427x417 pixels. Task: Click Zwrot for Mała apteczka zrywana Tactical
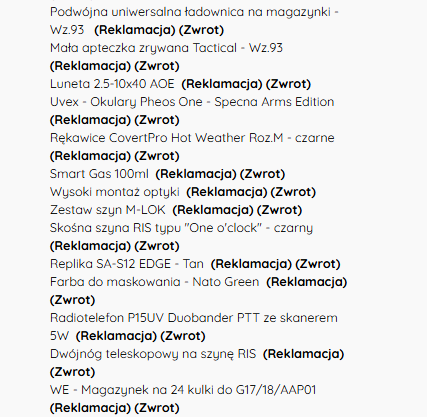157,66
